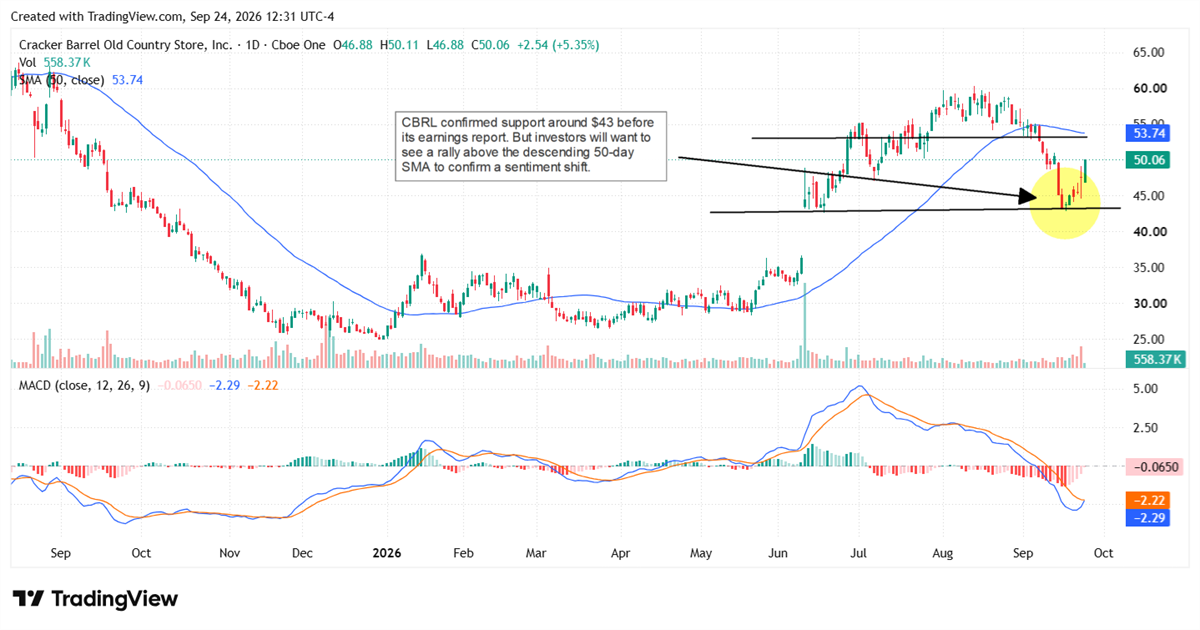Image resolution: width=1200 pixels, height=630 pixels.
Task: Click the +2.54 (+5.35%) change value
Action: (x=558, y=44)
